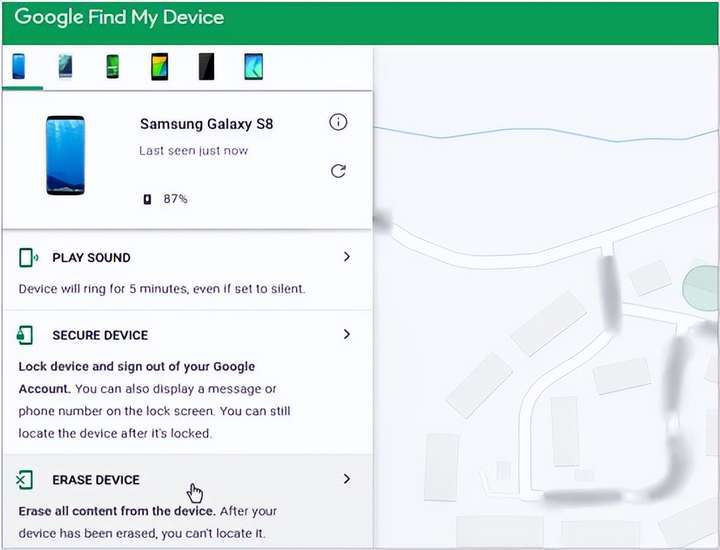Viewport: 720px width, 550px height.
Task: Expand the Secure Device chevron
Action: [347, 334]
